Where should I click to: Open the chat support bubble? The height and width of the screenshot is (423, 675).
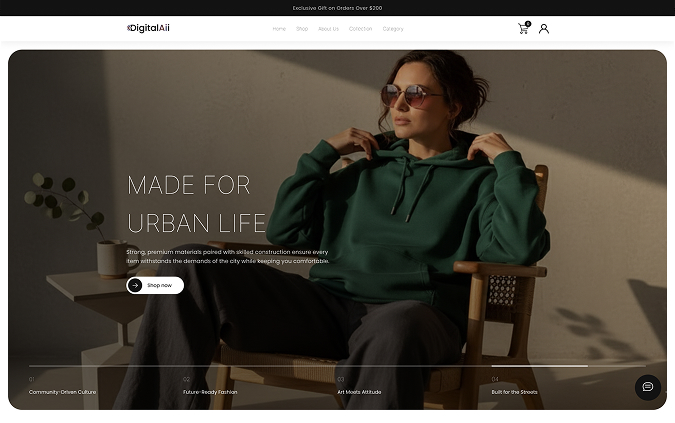coord(648,387)
